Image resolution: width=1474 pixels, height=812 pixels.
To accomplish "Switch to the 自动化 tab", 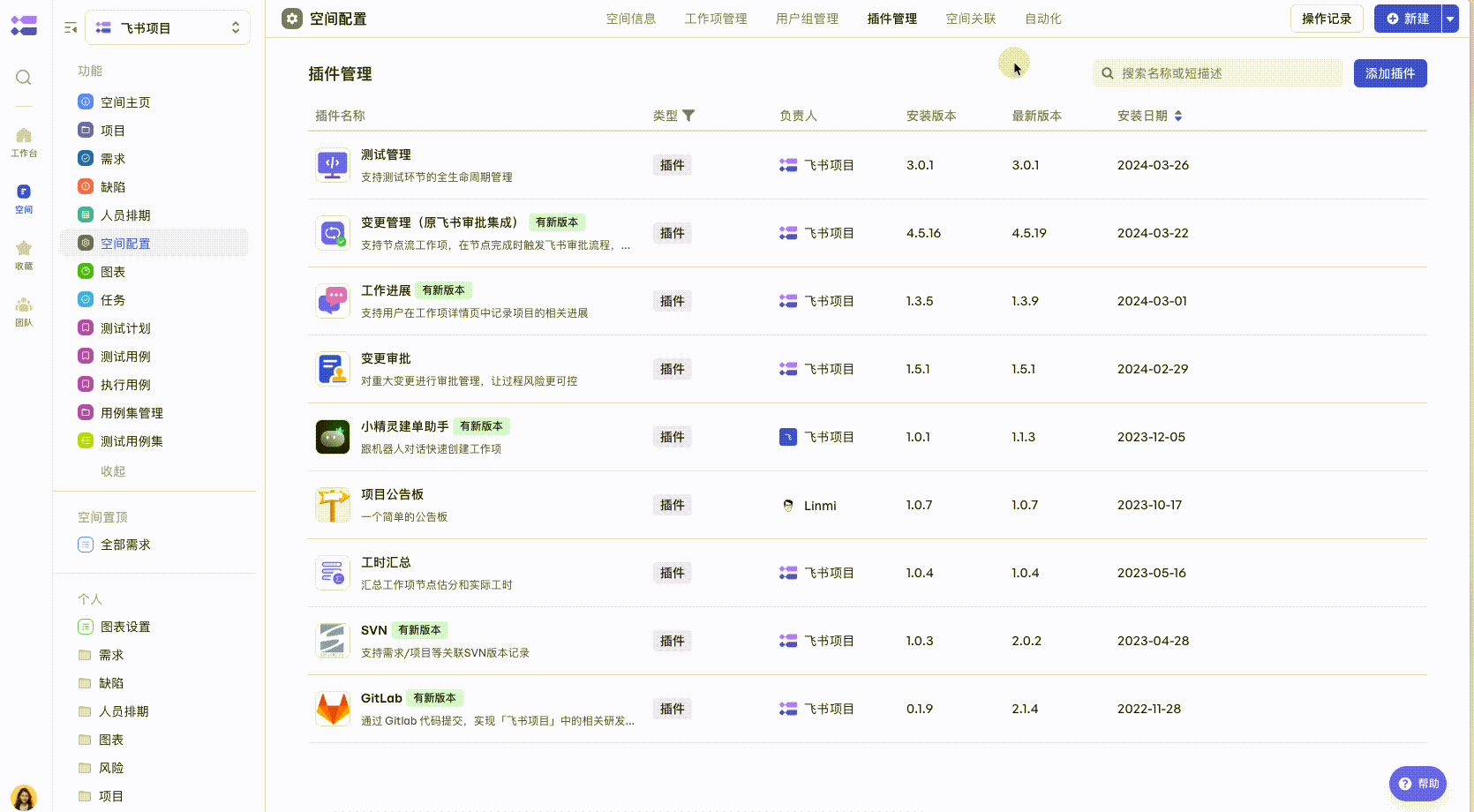I will click(1043, 19).
